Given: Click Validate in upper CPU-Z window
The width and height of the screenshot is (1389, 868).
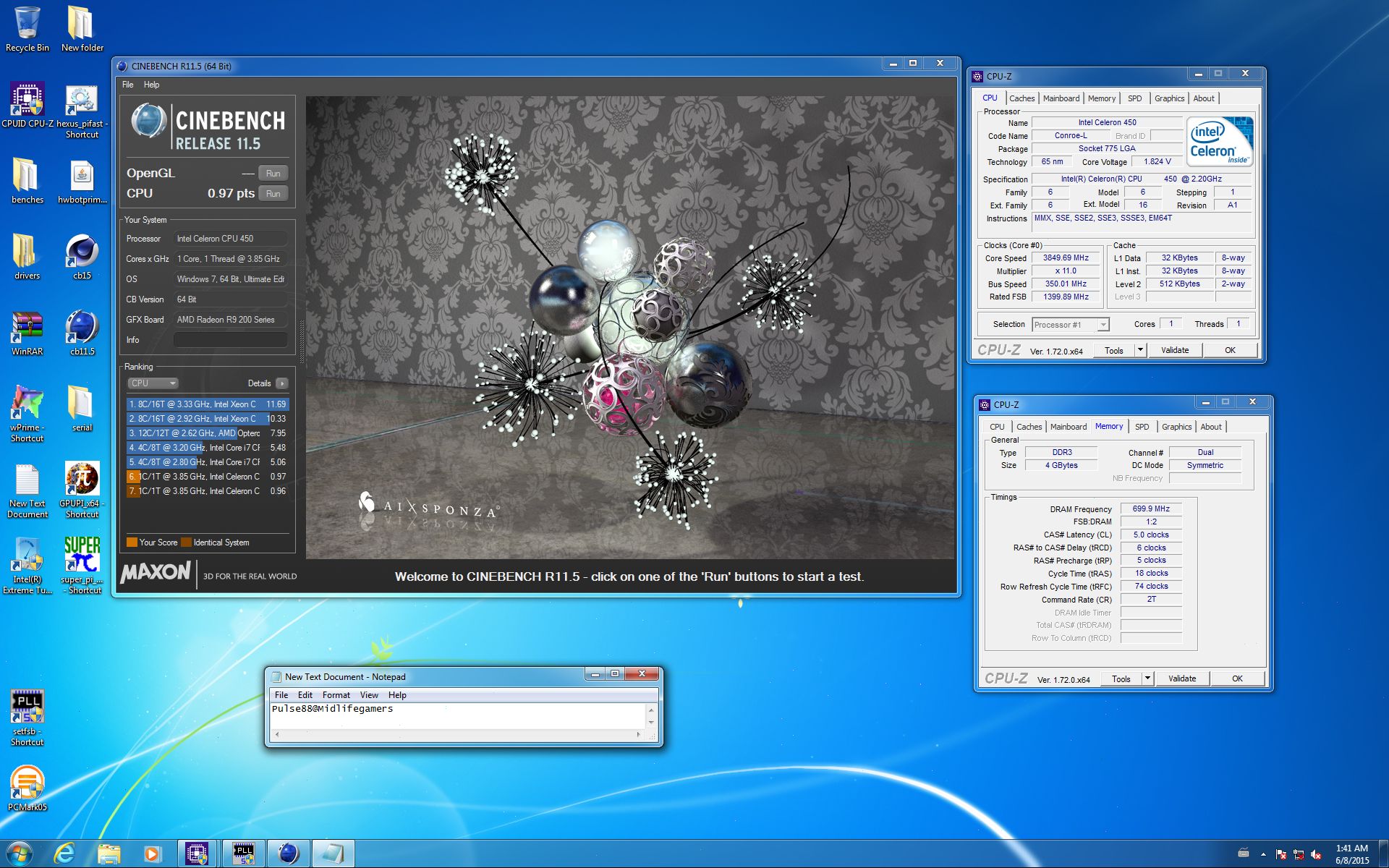Looking at the screenshot, I should click(1175, 350).
